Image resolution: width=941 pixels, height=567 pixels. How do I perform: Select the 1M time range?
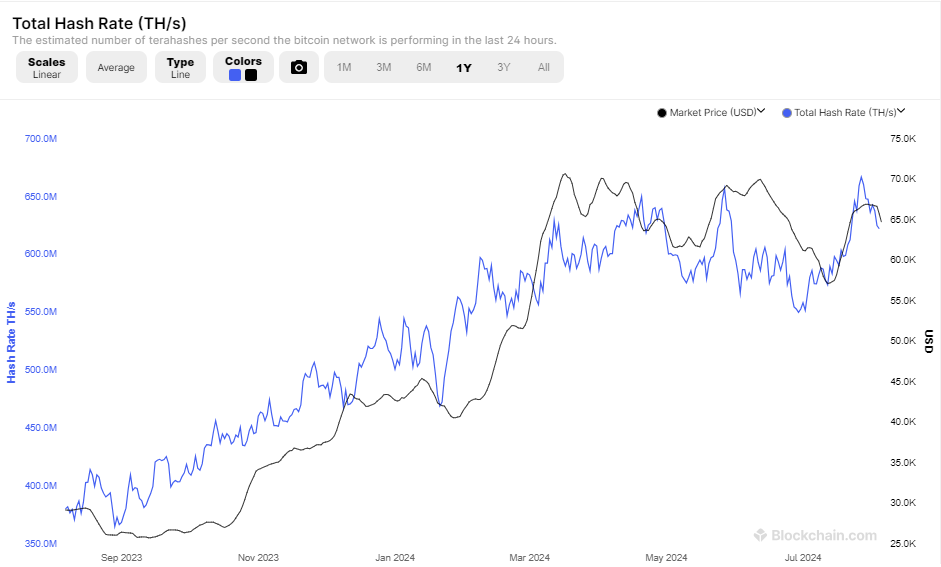click(344, 67)
